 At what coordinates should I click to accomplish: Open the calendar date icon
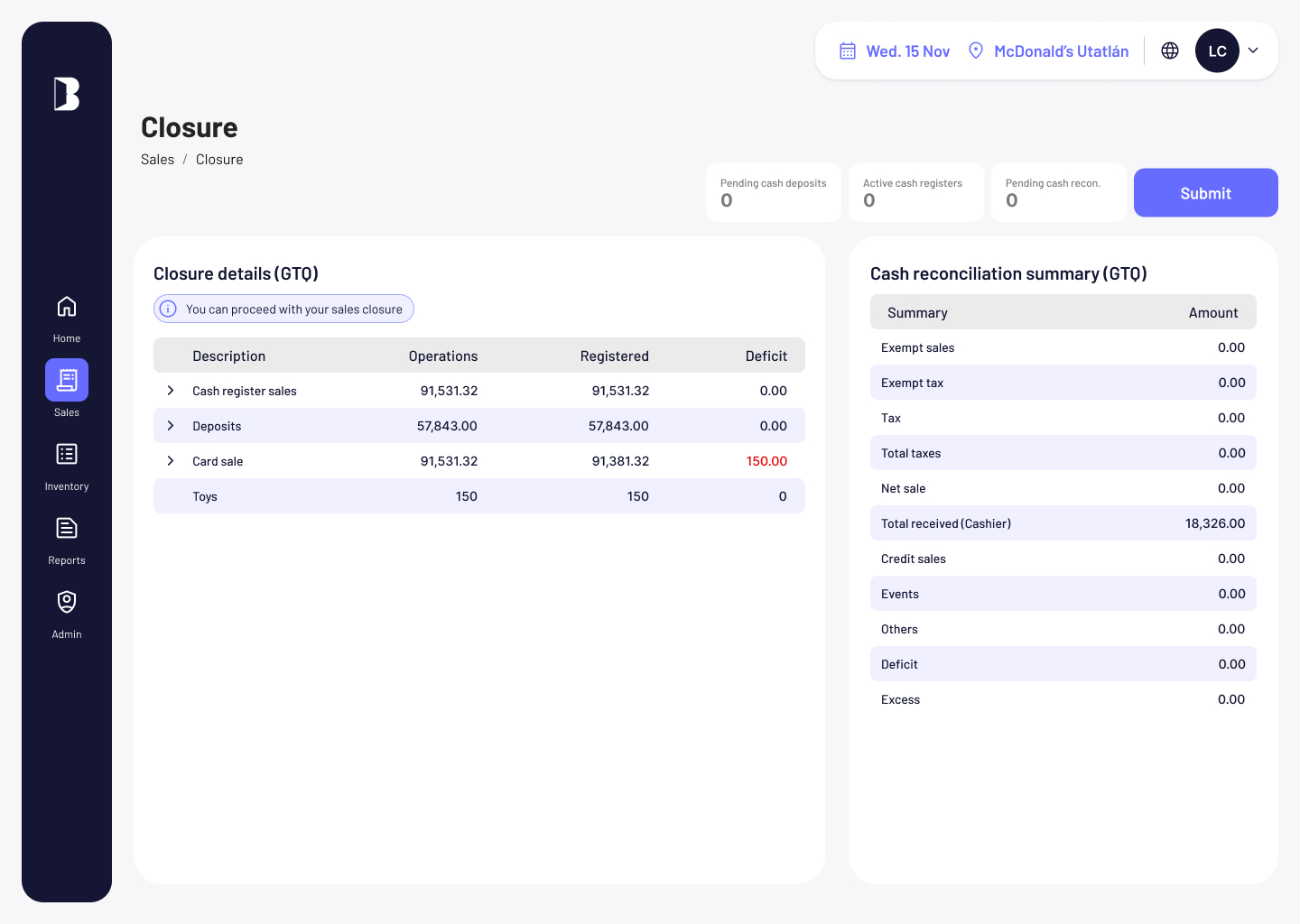point(848,51)
